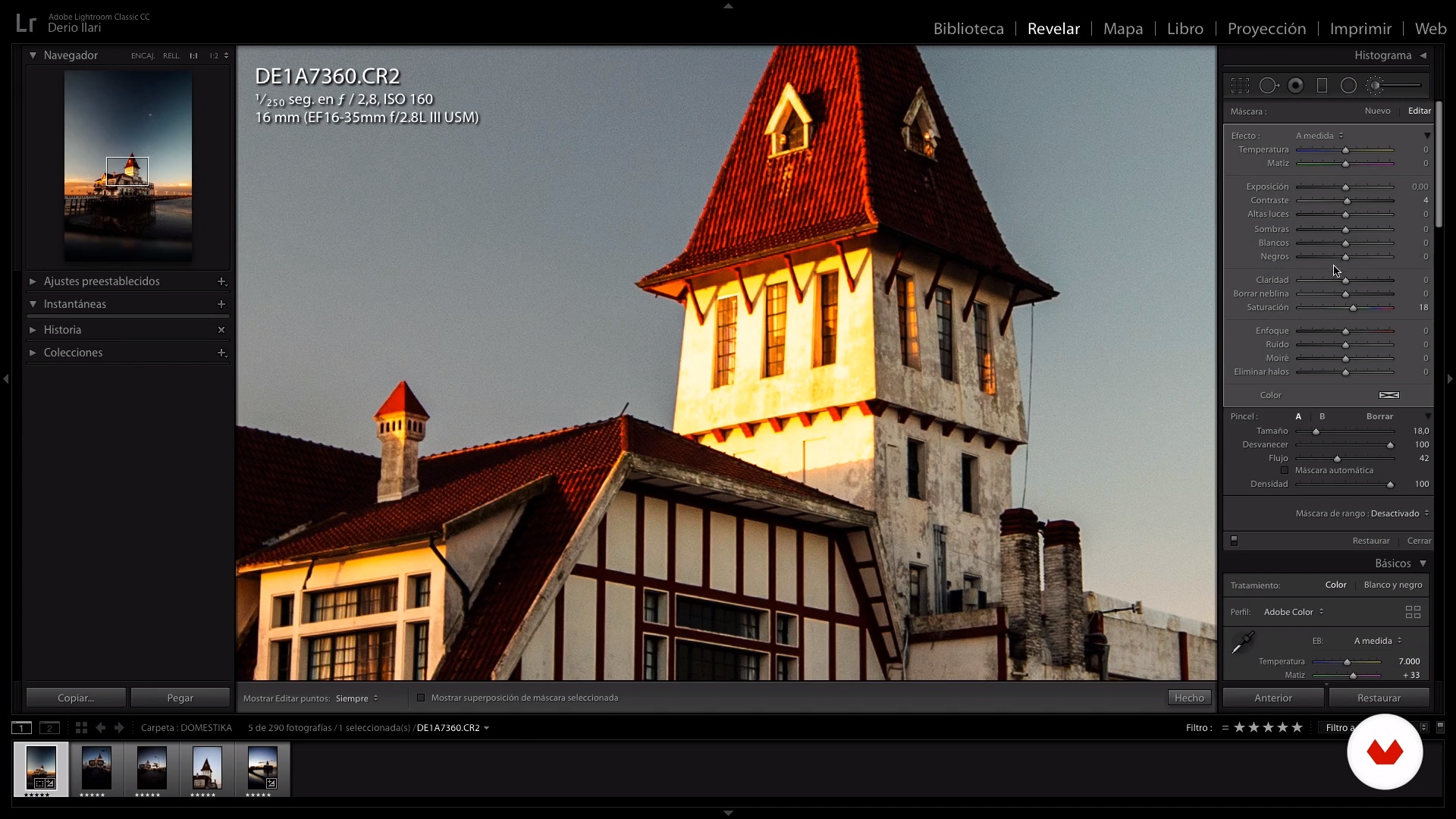Select the Radial filter tool
Screen dimensions: 1456x819
pos(1348,86)
